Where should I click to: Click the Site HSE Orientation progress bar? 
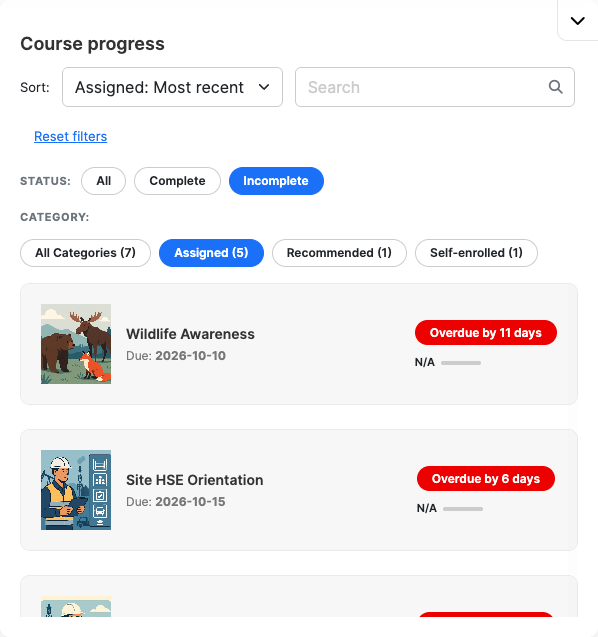click(463, 509)
